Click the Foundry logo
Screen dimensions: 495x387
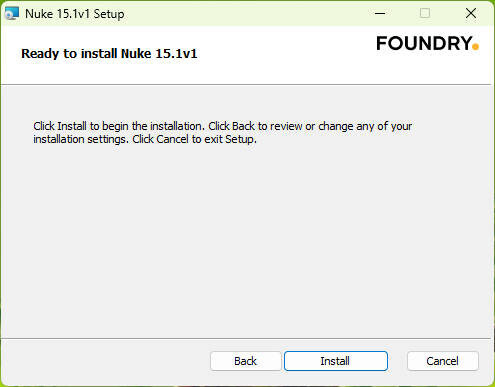click(x=428, y=43)
